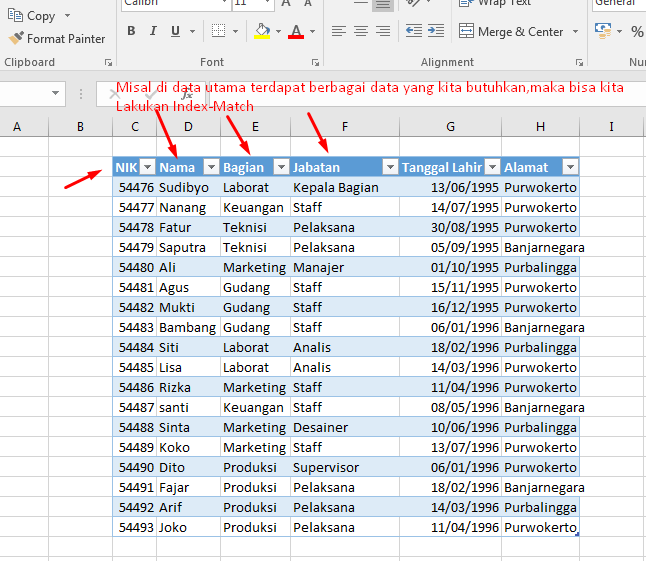Open Clipboard dialog launcher
The image size is (646, 561).
tap(108, 63)
